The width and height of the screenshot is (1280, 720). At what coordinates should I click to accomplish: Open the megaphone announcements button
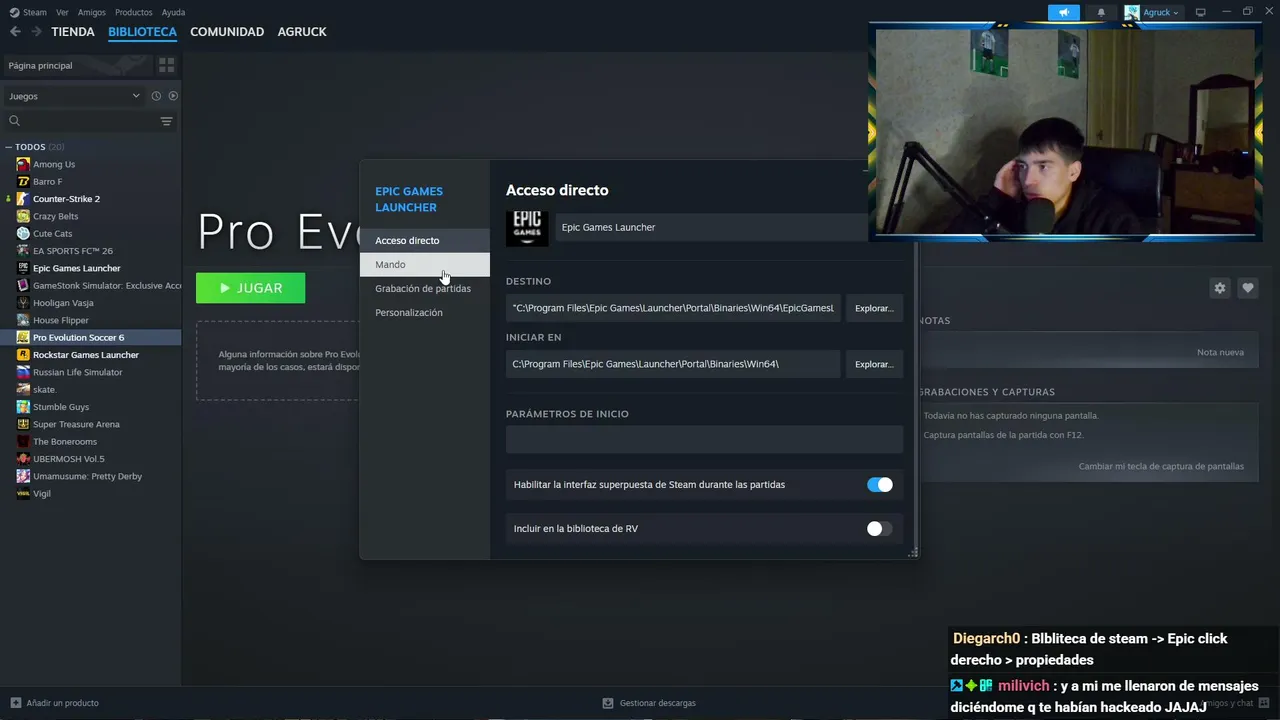pos(1064,12)
